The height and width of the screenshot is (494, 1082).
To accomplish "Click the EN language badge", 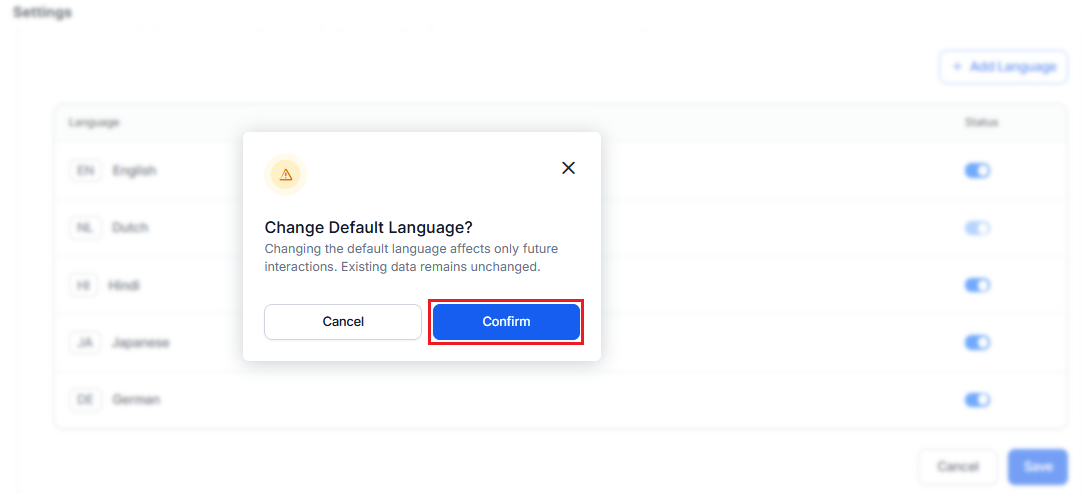I will 86,171.
